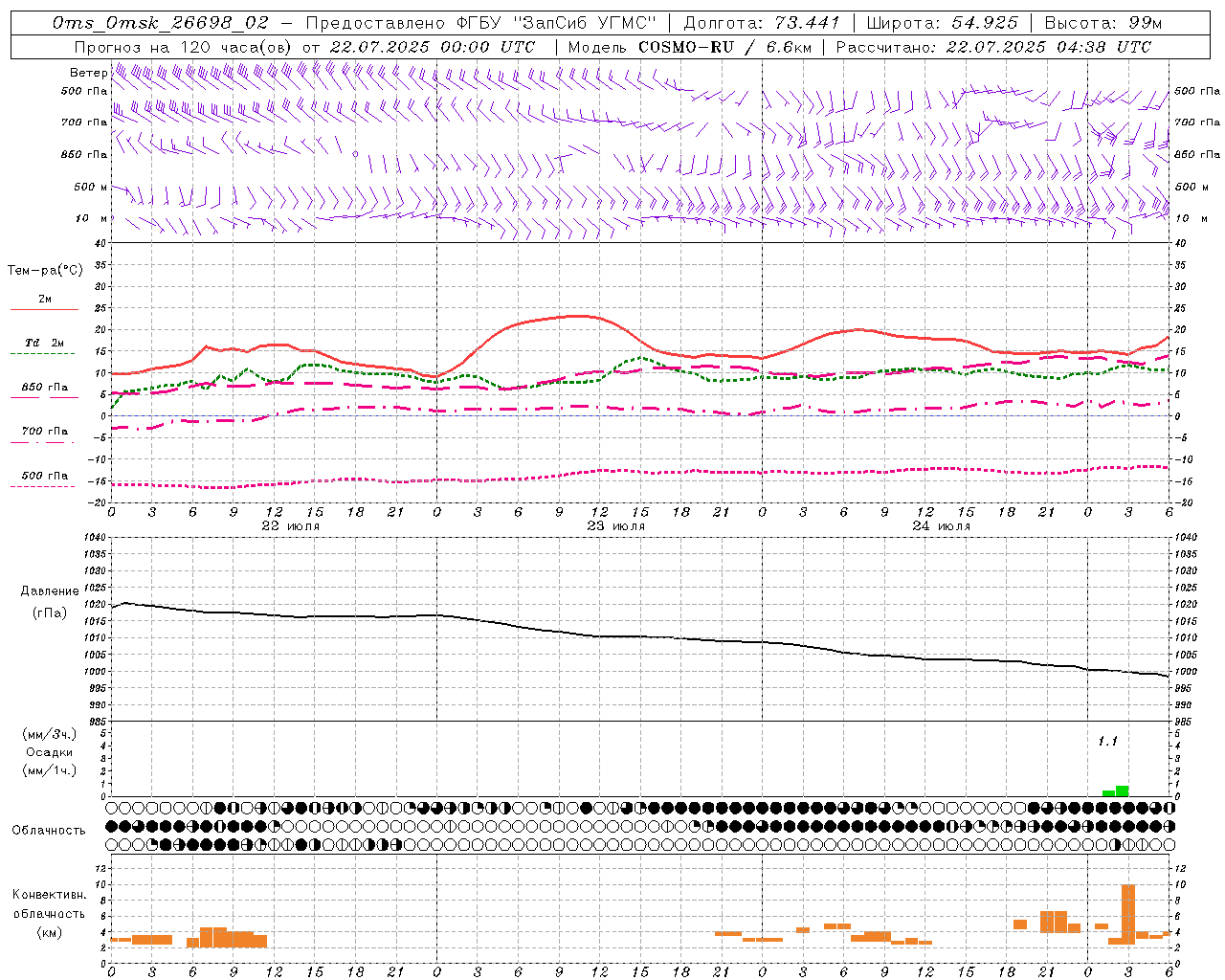This screenshot has width=1225, height=980.
Task: Click the forecast start time 22.07.2025 00:00 UTC
Action: pos(433,47)
